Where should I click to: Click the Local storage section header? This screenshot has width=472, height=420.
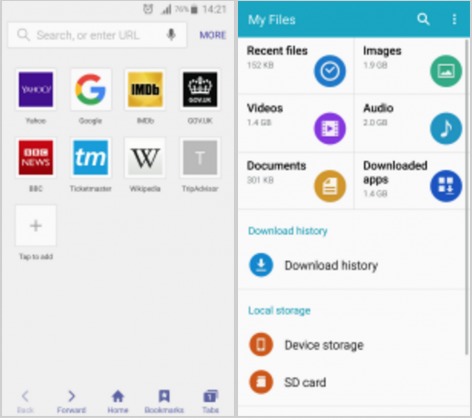click(279, 310)
